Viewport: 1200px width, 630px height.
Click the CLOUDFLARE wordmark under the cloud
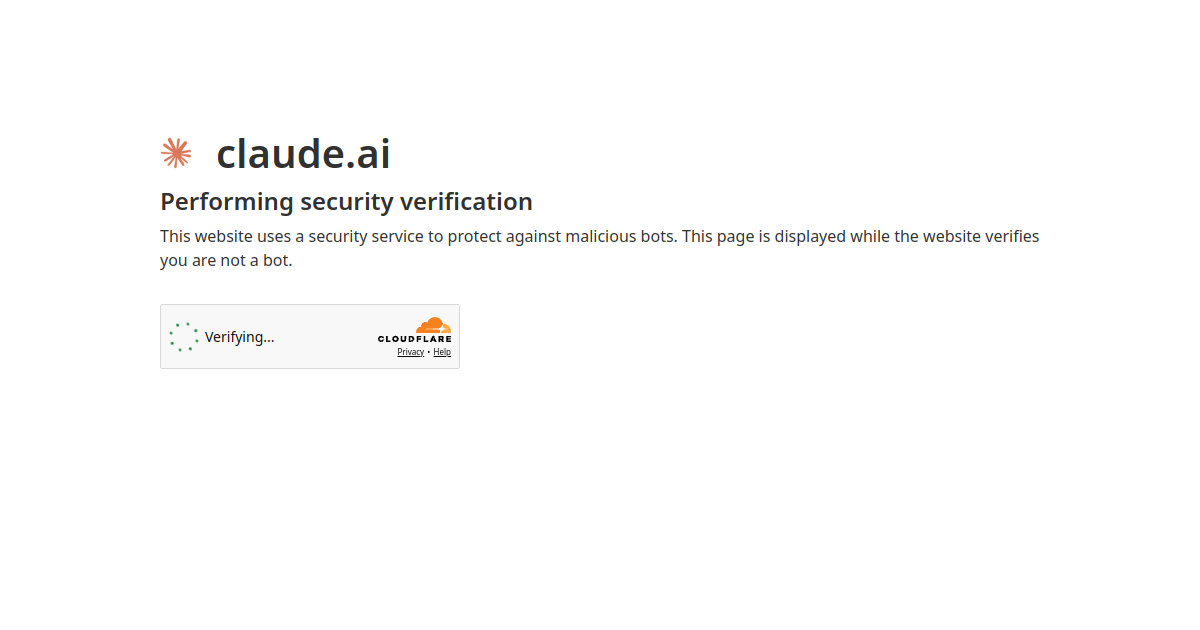414,339
